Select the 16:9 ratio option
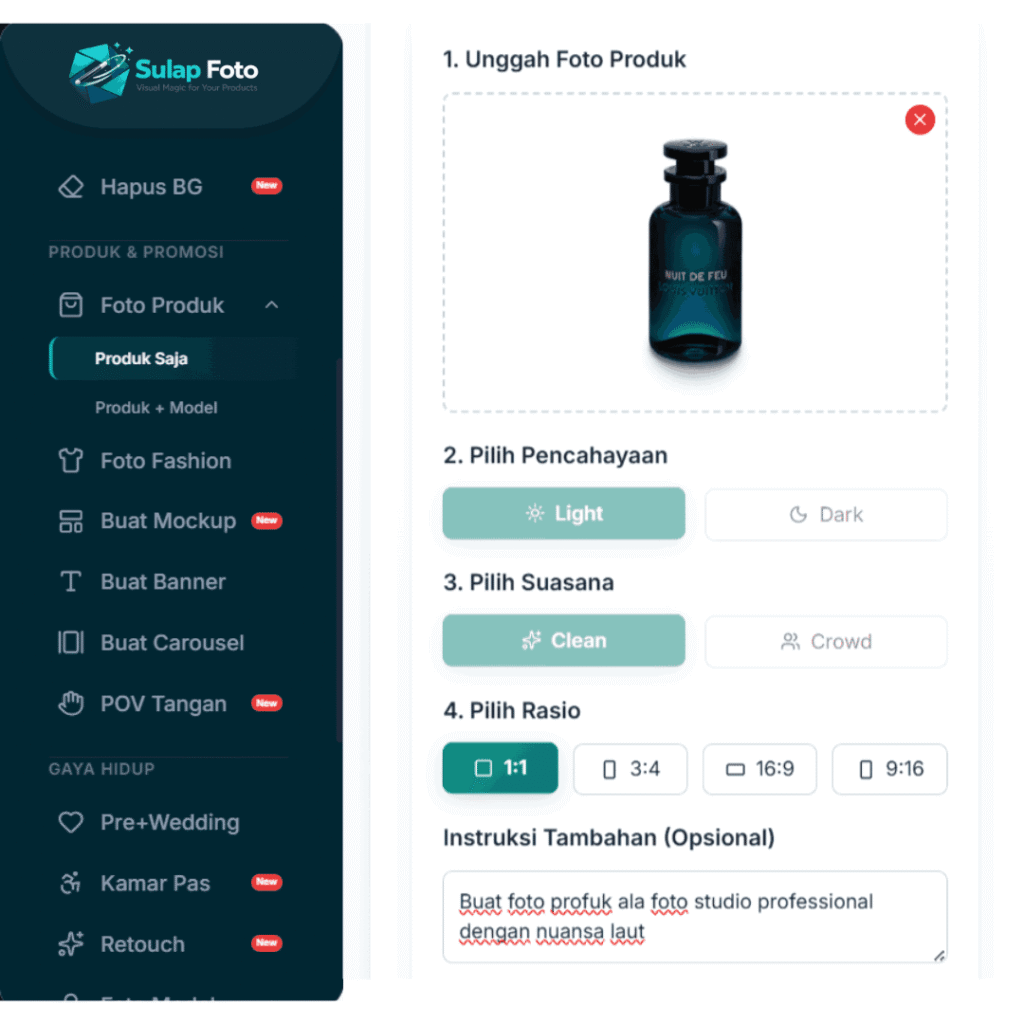Screen dimensions: 1024x1024 [760, 769]
